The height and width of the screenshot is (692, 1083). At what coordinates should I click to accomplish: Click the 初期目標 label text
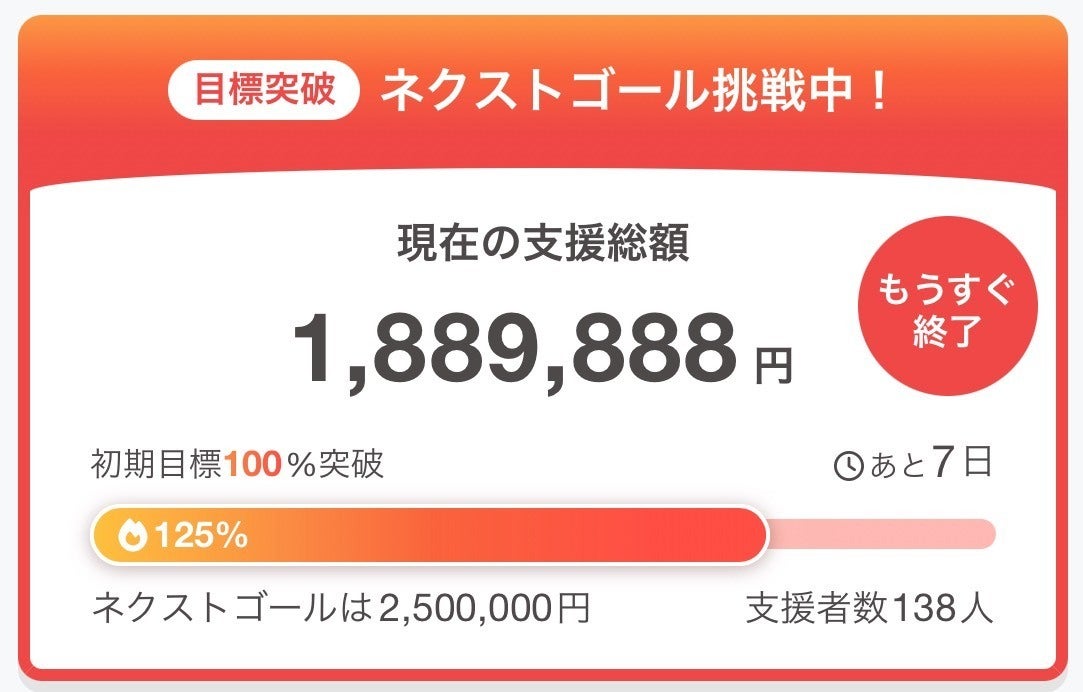pos(156,465)
